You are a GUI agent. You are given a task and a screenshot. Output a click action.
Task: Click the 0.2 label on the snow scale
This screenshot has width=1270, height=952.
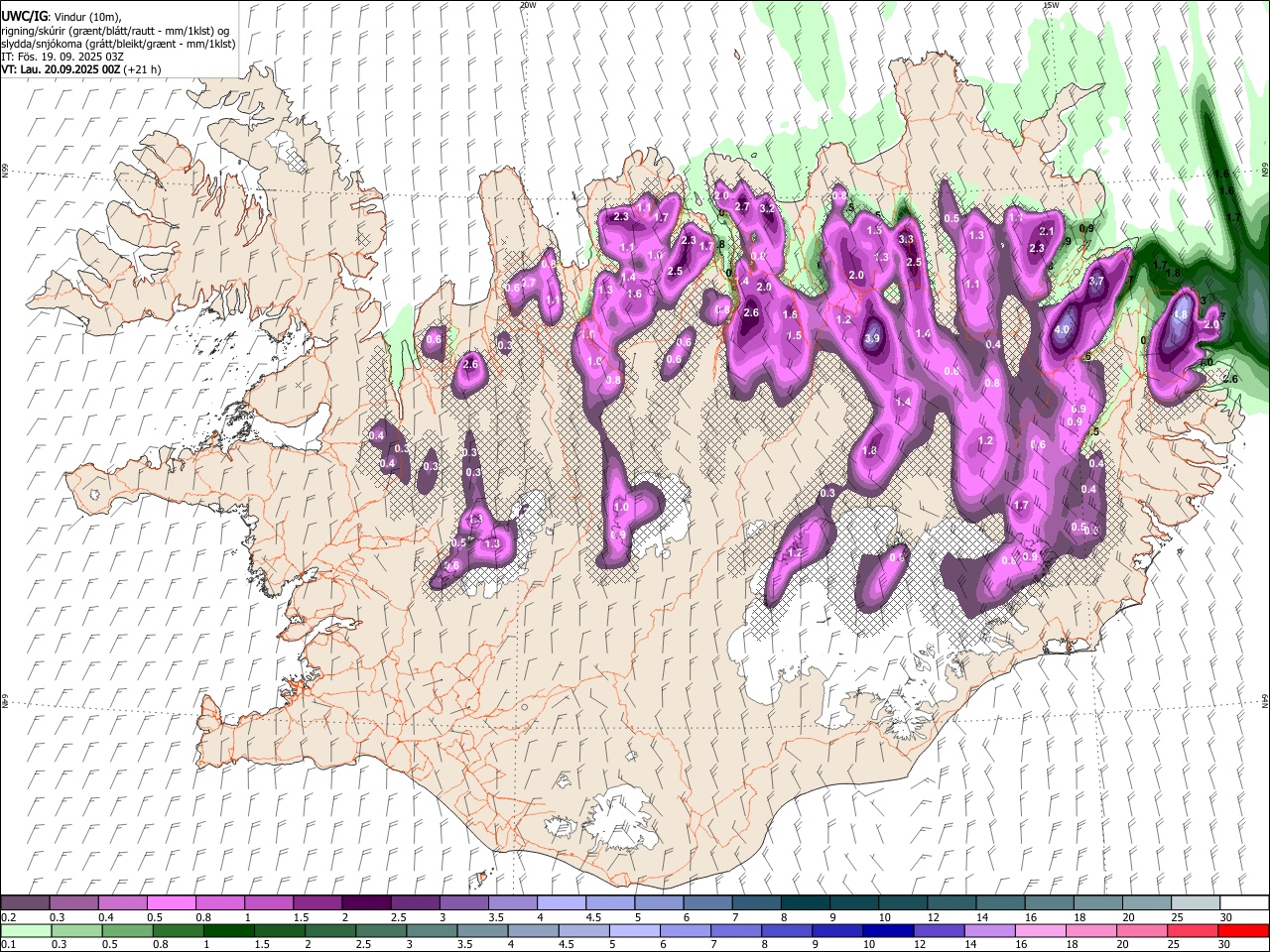click(x=9, y=917)
